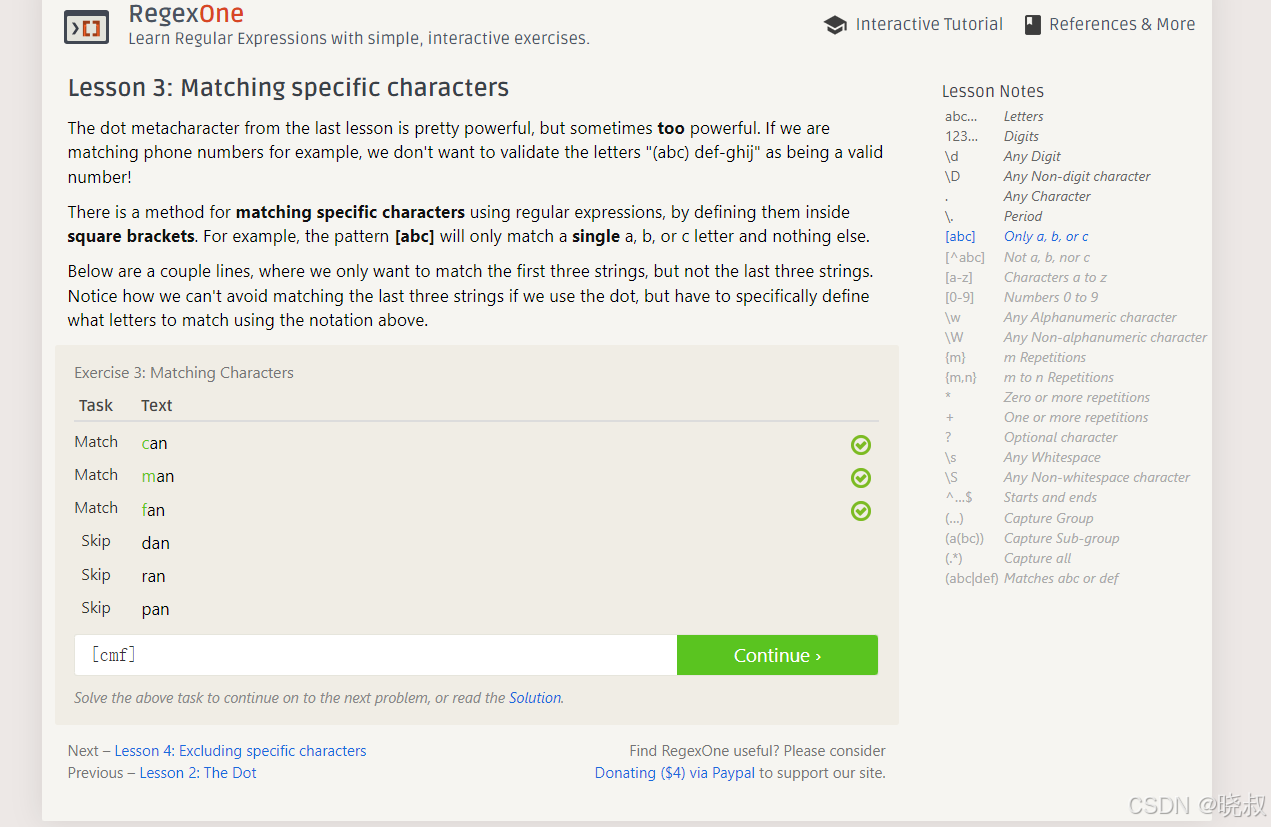
Task: Select the 'man' text row
Action: [158, 476]
